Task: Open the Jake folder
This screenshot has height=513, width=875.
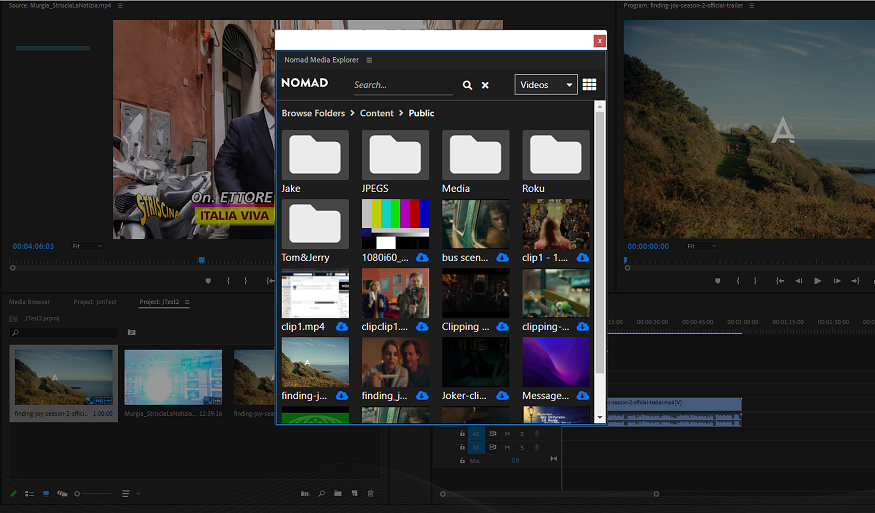Action: pos(315,155)
